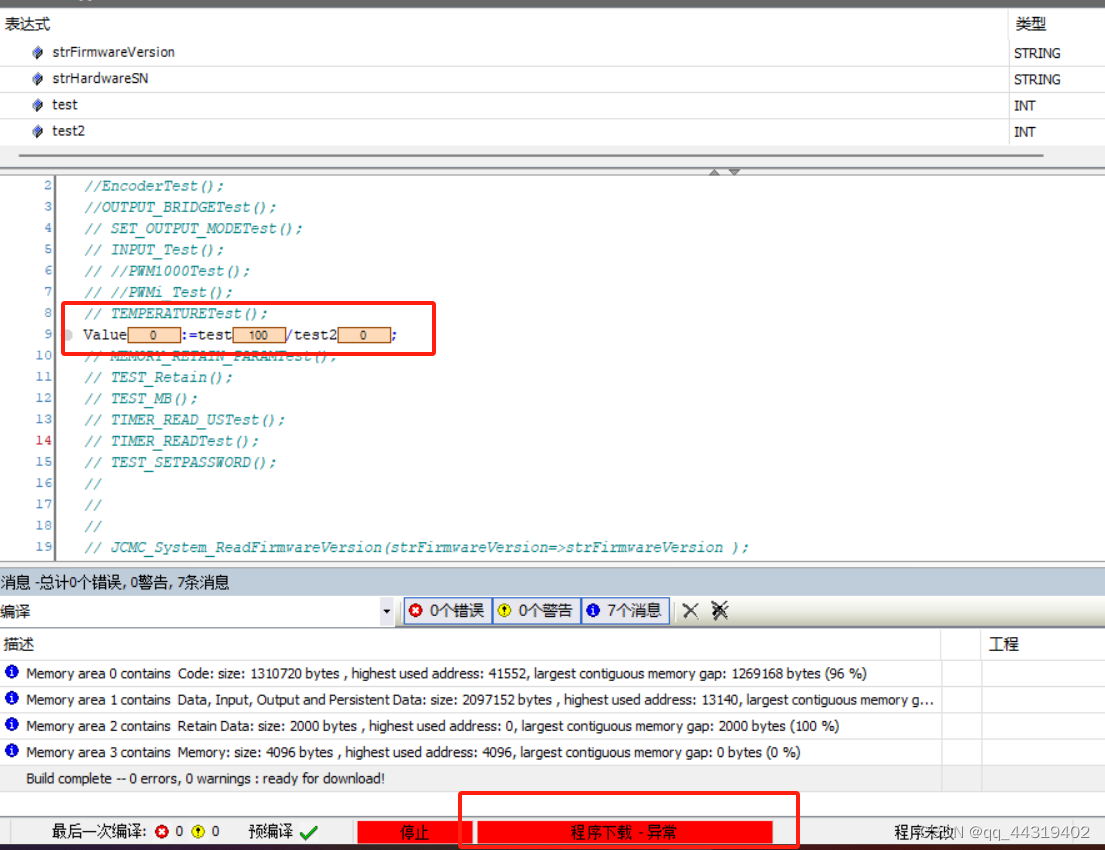Click the 程序未改 status text
1105x850 pixels.
point(923,832)
